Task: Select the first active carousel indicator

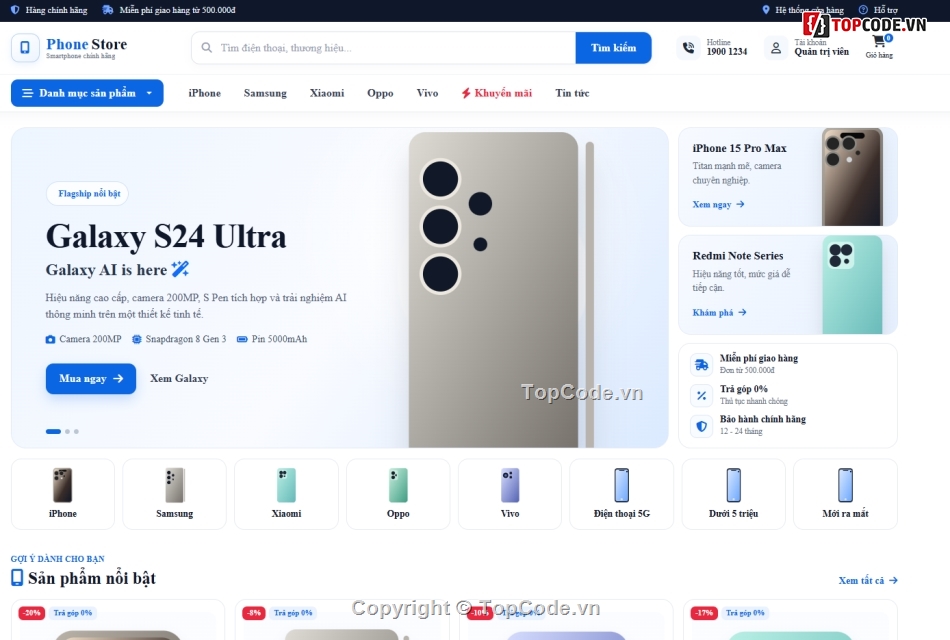Action: pos(53,432)
